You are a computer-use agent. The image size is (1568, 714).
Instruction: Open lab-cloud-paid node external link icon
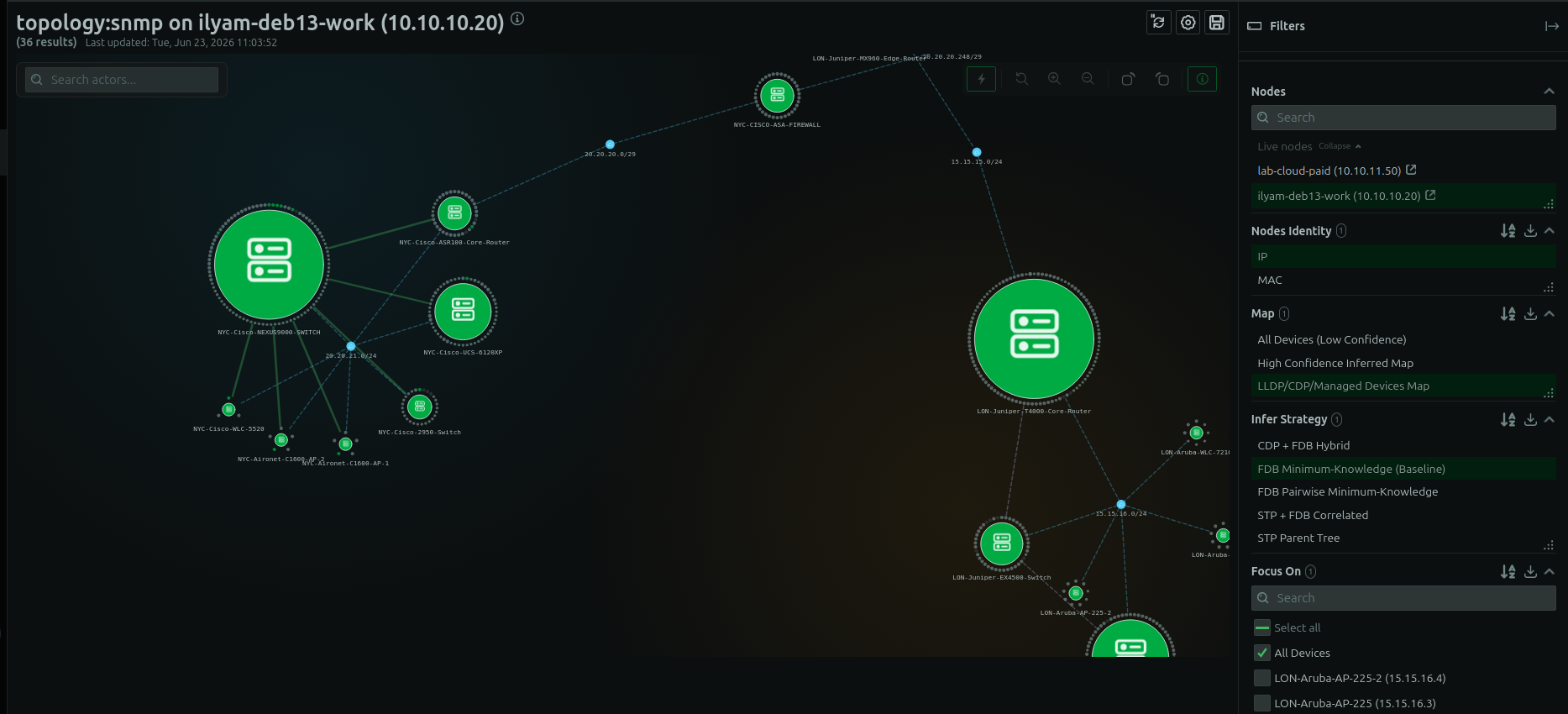(x=1411, y=170)
